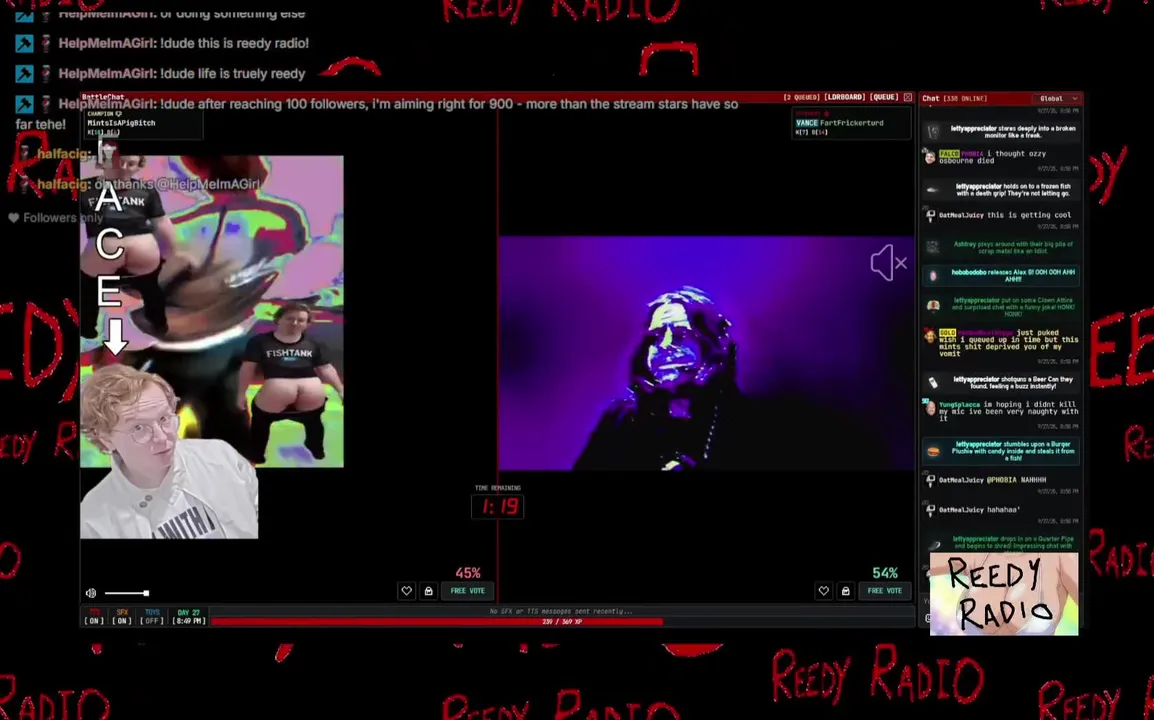Image resolution: width=1154 pixels, height=720 pixels.
Task: Open the Global chat channel dropdown
Action: pyautogui.click(x=1058, y=98)
